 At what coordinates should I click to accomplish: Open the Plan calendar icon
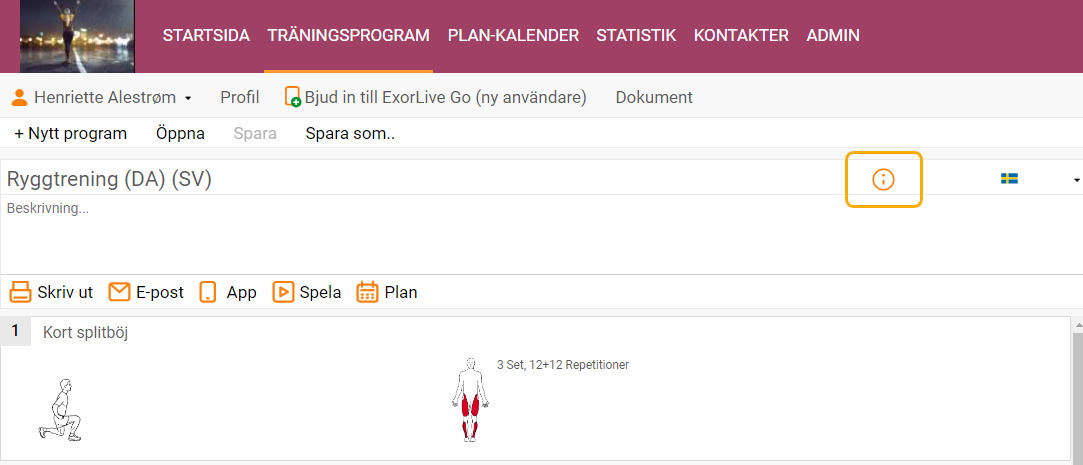click(367, 292)
